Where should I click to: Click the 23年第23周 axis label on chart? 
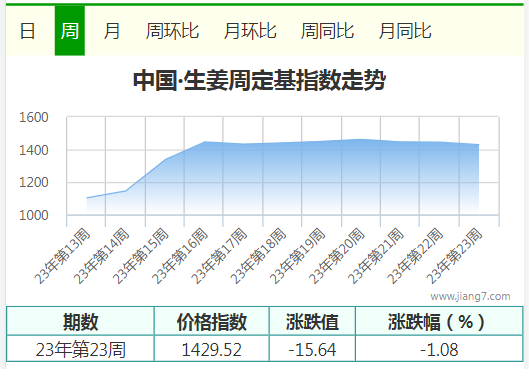coord(454,256)
